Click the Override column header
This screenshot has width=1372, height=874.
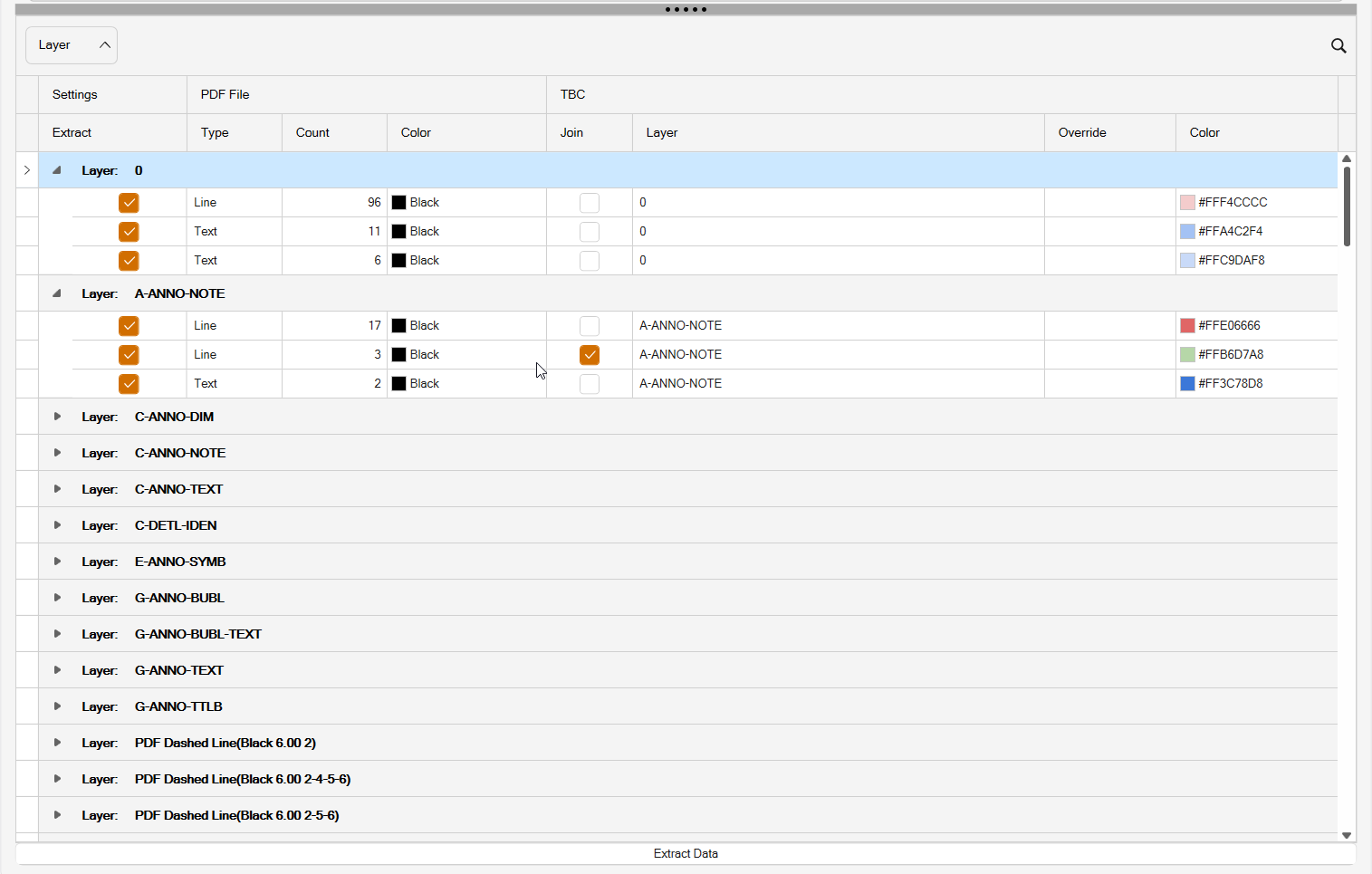1082,132
